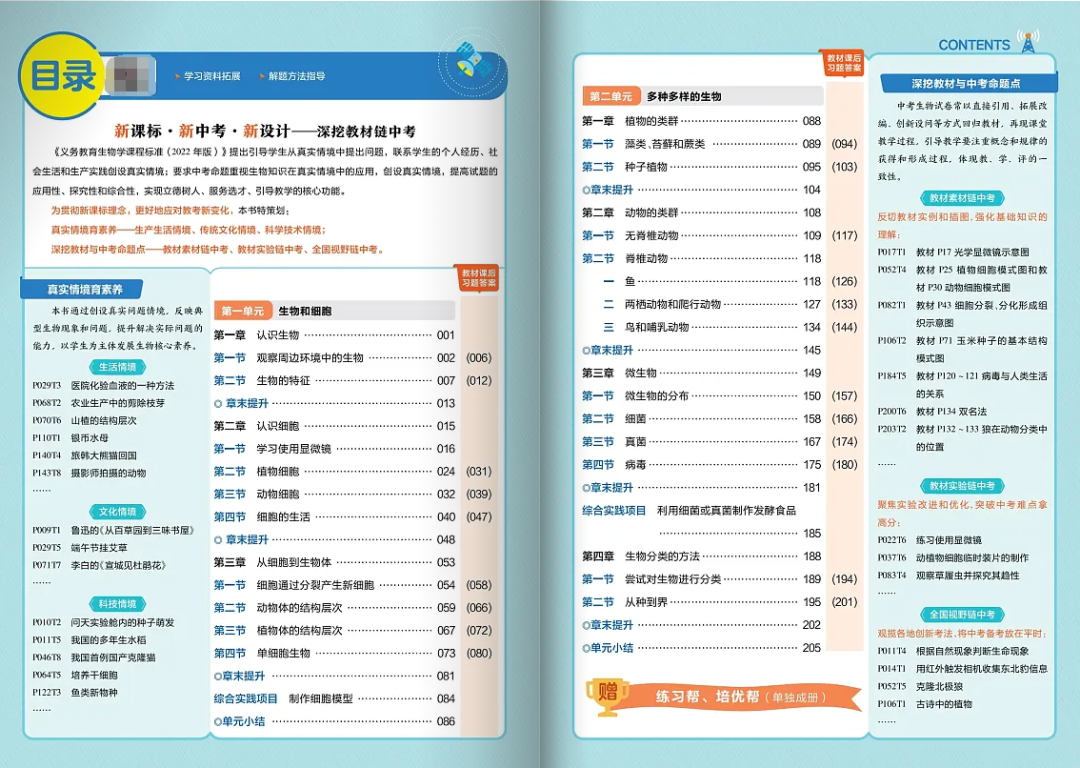Select the 科技情境 label
The height and width of the screenshot is (768, 1080).
(118, 604)
